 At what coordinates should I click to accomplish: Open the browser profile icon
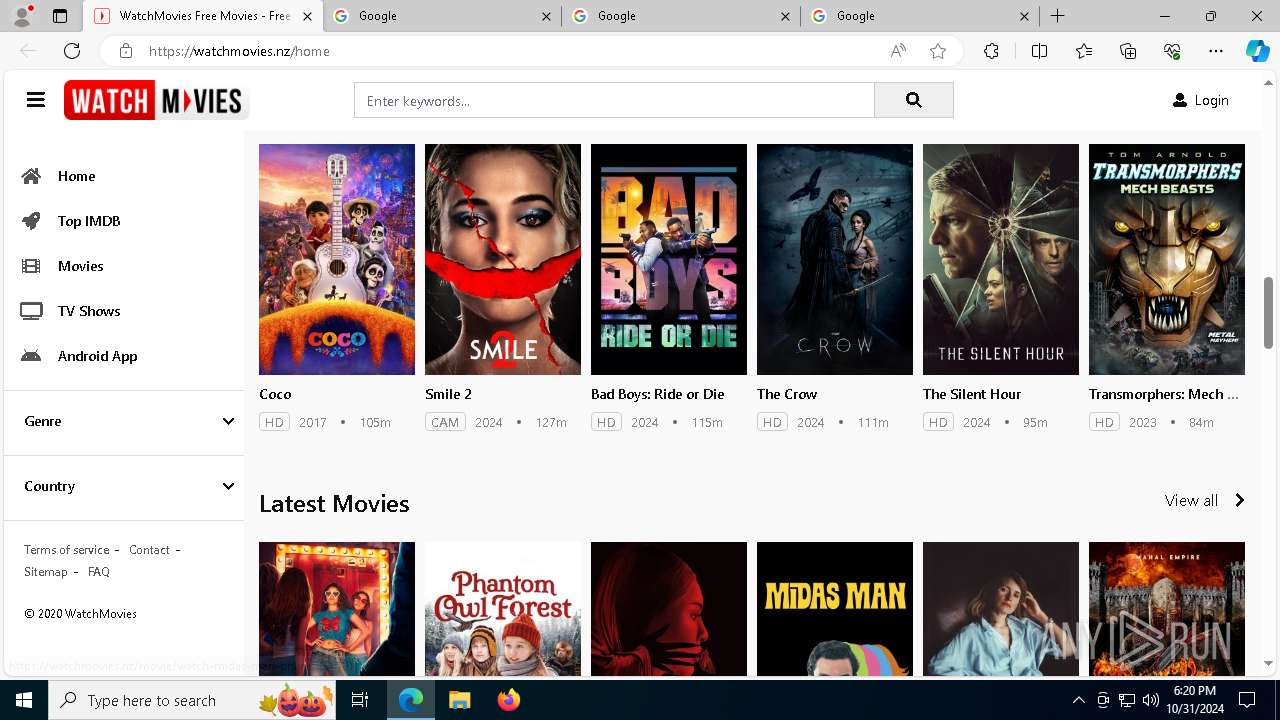click(22, 16)
